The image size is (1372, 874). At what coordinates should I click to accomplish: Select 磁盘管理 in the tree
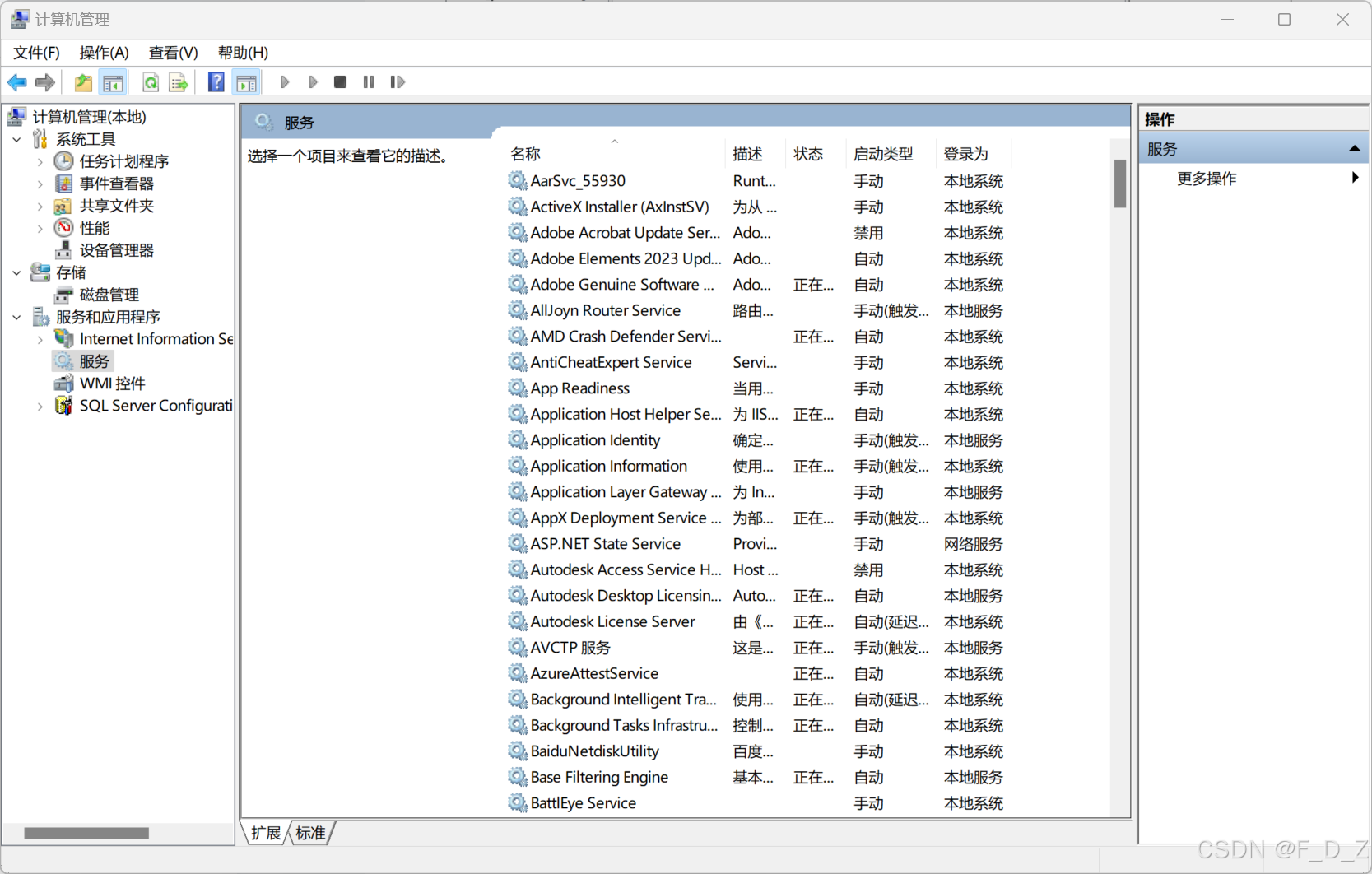(109, 295)
